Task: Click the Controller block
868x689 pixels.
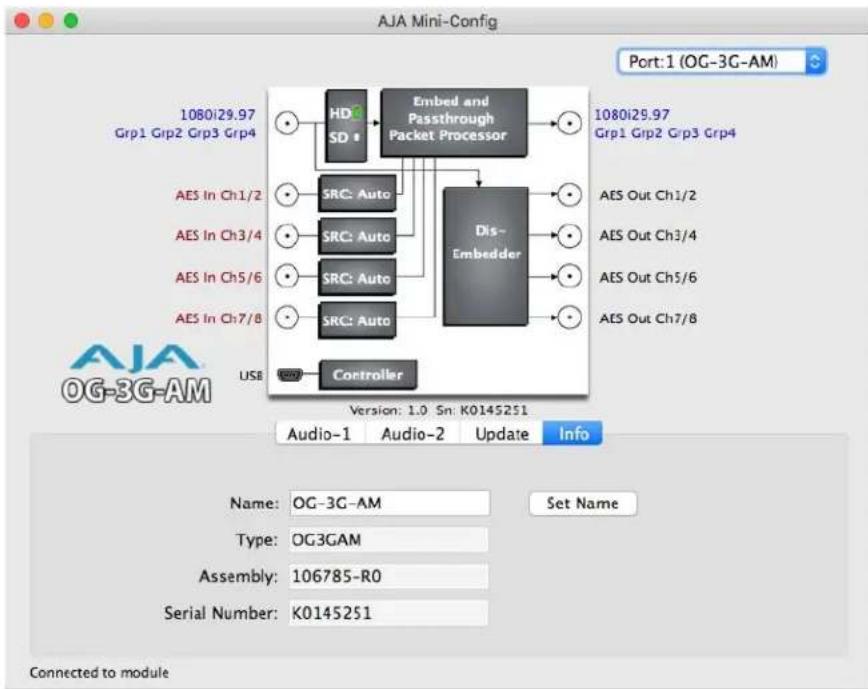Action: point(368,375)
